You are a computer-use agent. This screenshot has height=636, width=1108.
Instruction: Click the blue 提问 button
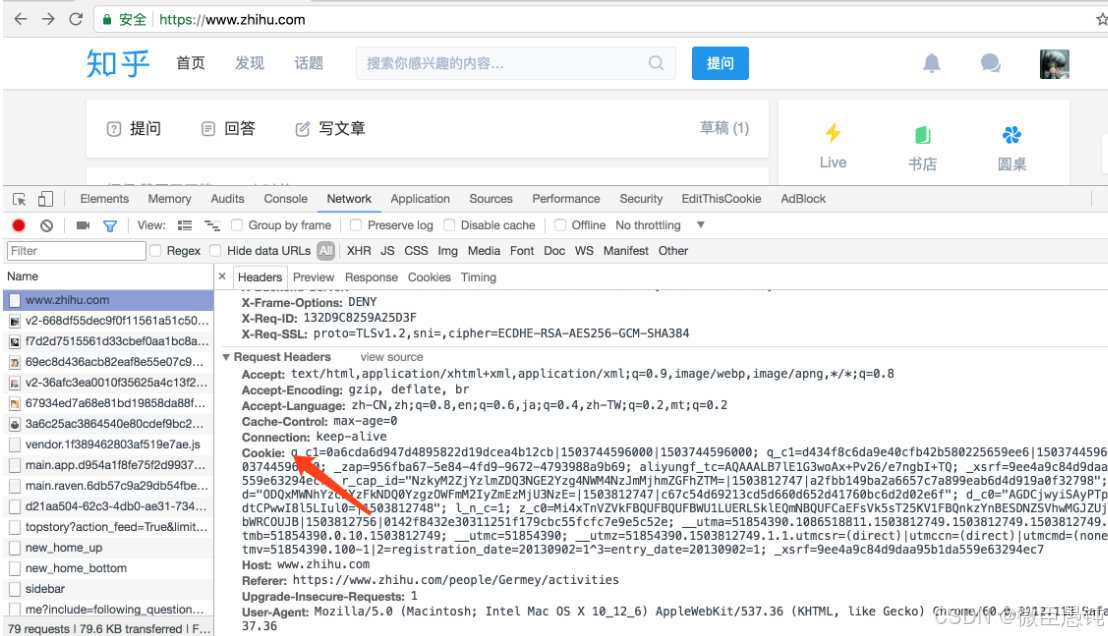720,63
